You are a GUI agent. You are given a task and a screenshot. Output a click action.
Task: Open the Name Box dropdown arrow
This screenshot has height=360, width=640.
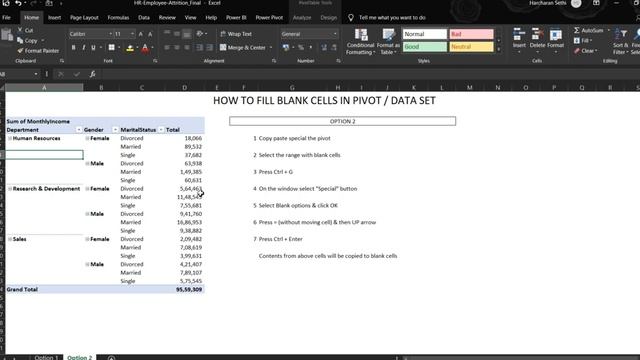point(36,74)
